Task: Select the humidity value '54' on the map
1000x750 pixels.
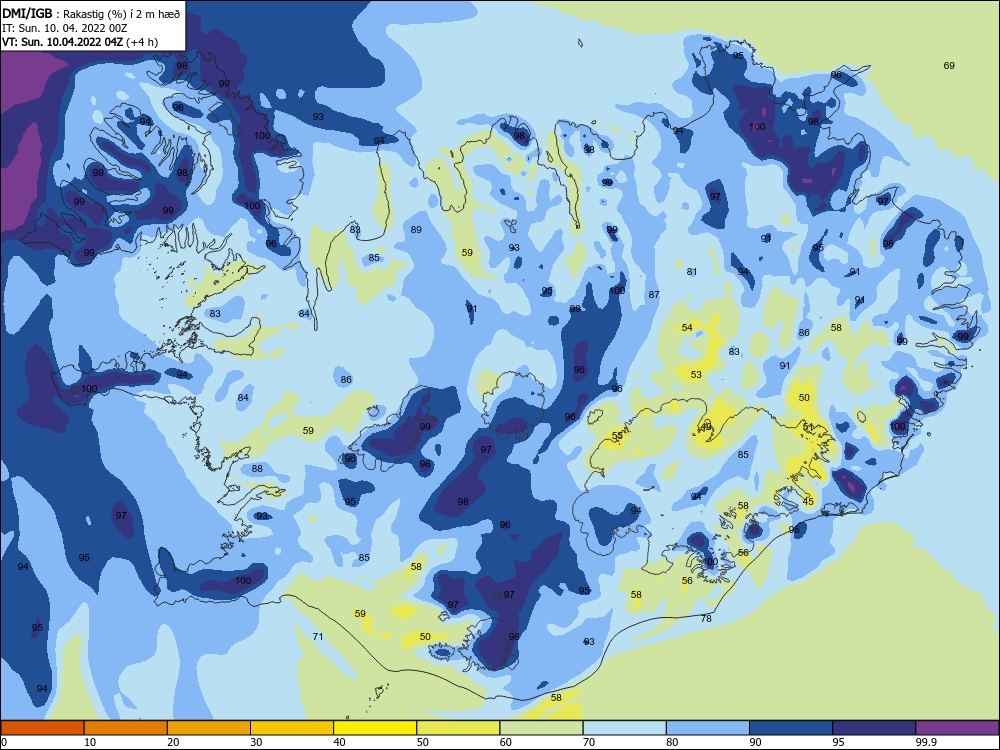Action: click(687, 328)
